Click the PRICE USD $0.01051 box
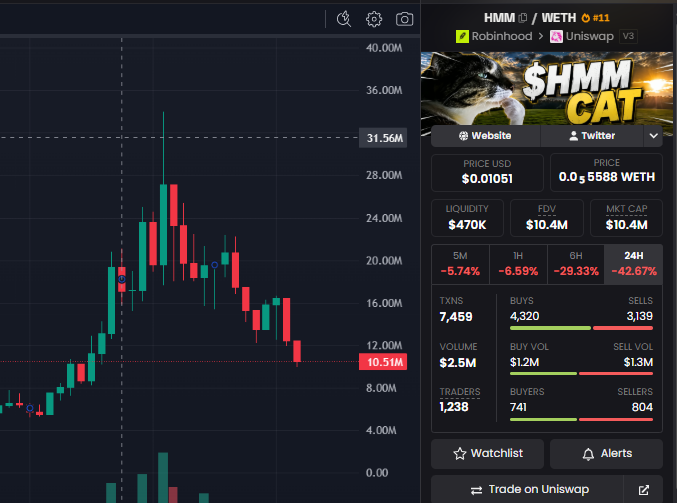The height and width of the screenshot is (503, 677). pos(487,173)
